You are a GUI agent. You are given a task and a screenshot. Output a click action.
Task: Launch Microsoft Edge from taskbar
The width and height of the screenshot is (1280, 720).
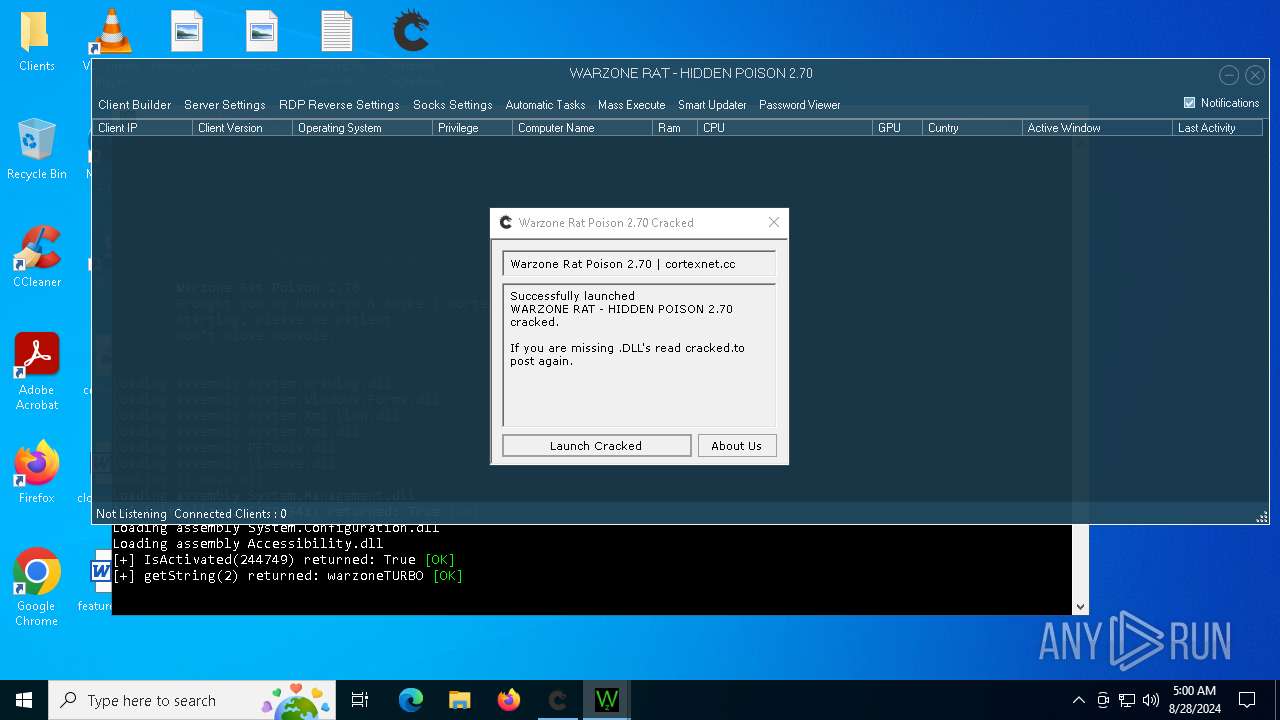pyautogui.click(x=411, y=700)
